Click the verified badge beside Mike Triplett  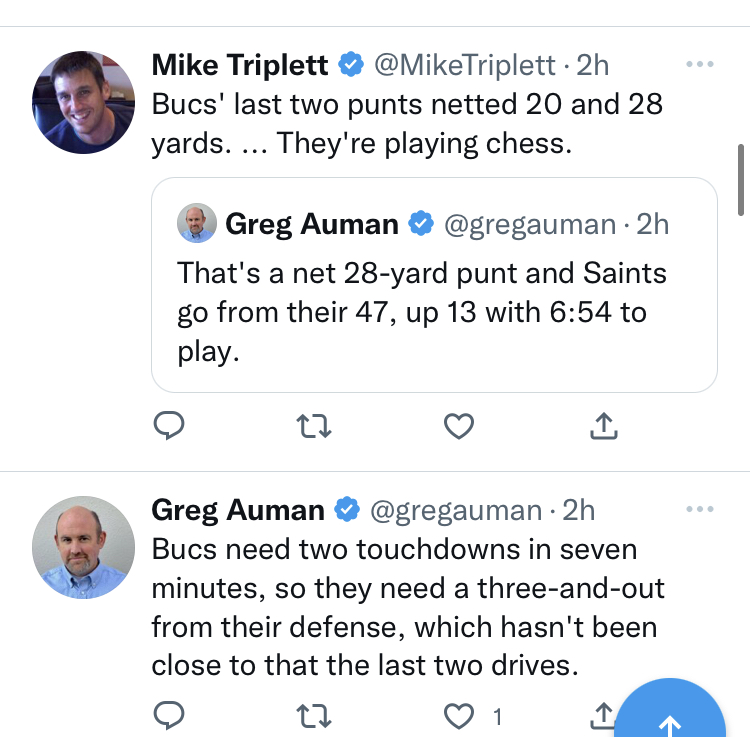350,65
